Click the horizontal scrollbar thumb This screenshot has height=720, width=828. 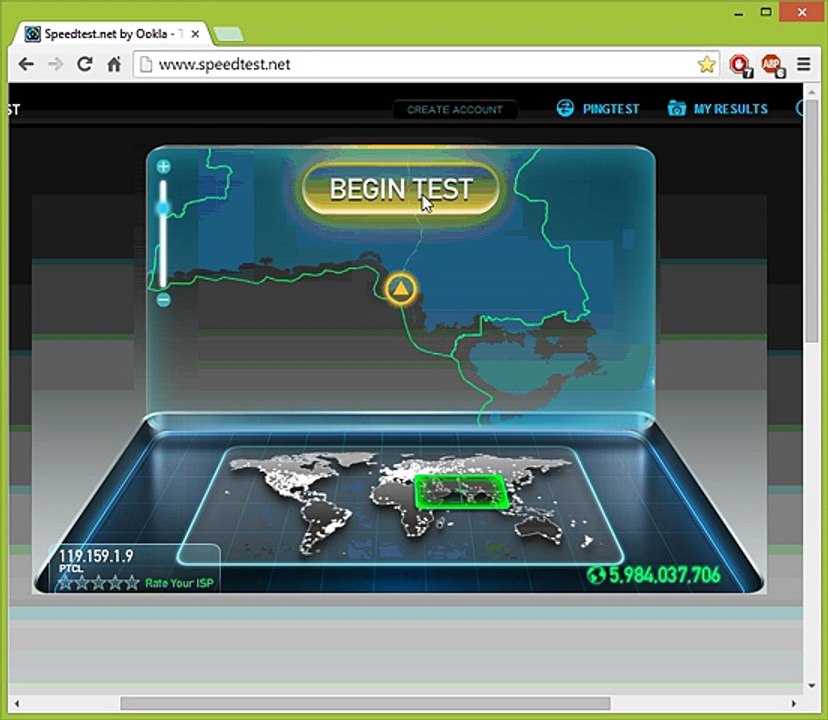click(365, 704)
